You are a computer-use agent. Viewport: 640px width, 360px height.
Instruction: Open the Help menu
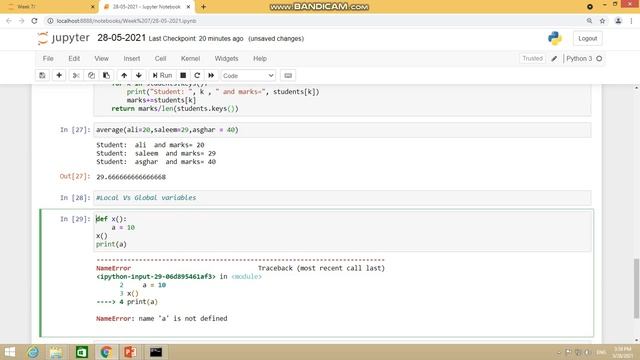click(x=260, y=59)
